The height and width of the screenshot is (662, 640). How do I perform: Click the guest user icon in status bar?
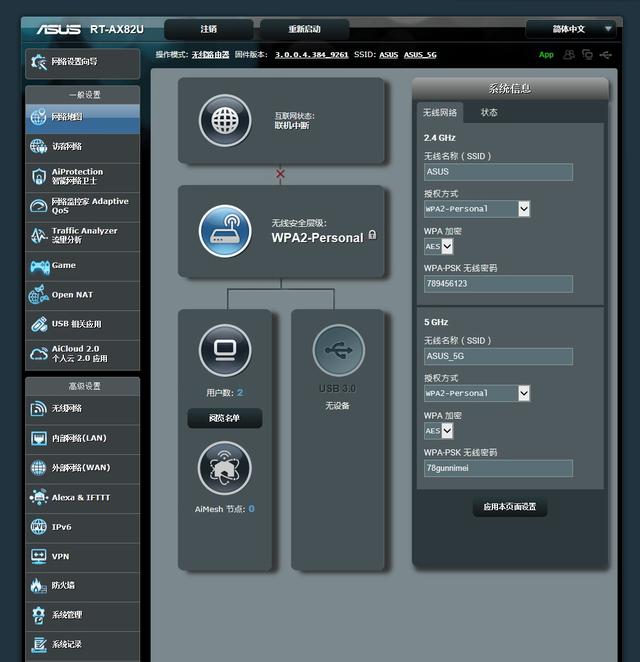coord(569,54)
